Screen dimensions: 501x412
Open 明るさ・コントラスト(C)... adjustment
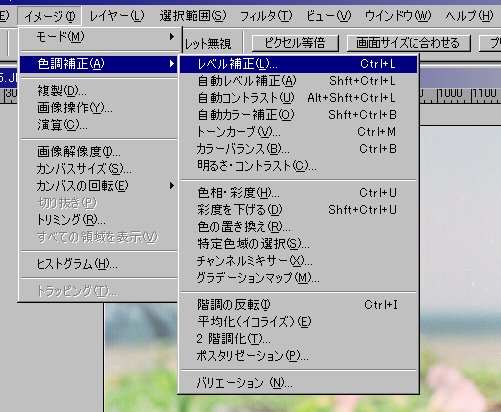298,166
